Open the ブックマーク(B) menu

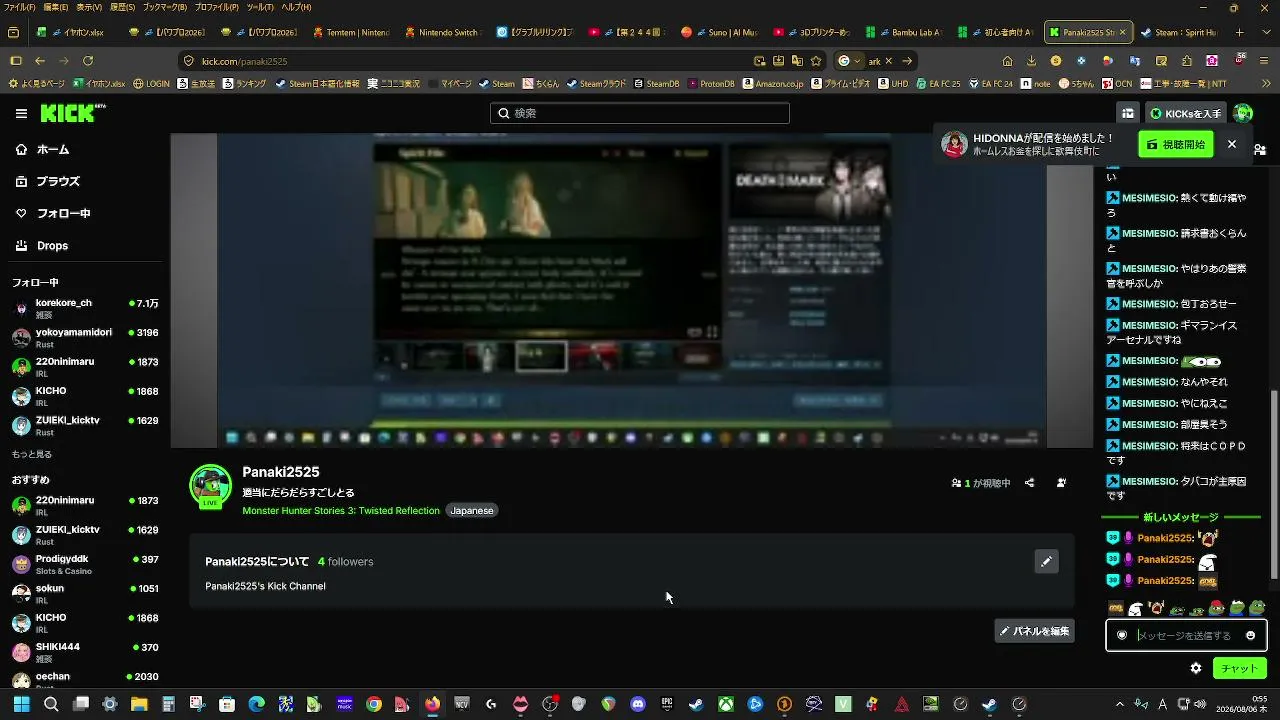[163, 7]
